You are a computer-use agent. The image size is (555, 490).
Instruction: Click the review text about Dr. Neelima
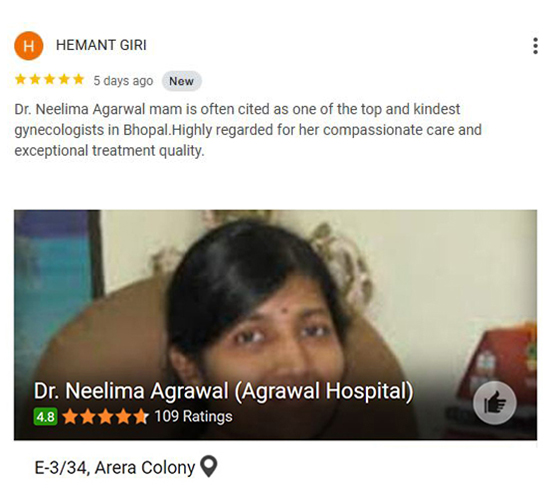[248, 130]
